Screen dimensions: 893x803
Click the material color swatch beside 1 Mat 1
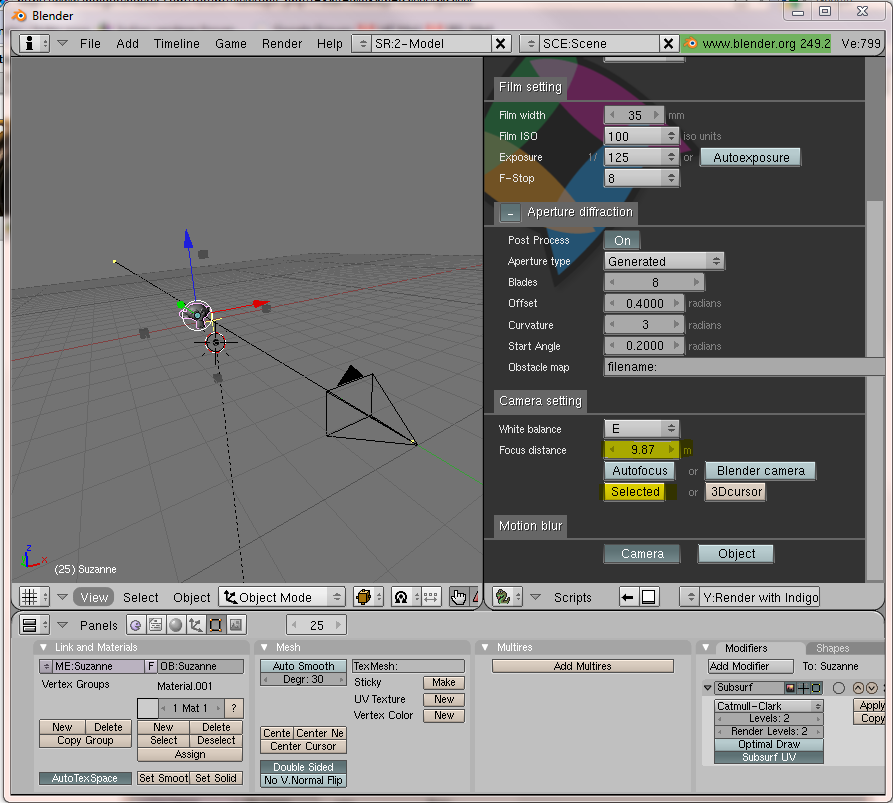tap(148, 708)
